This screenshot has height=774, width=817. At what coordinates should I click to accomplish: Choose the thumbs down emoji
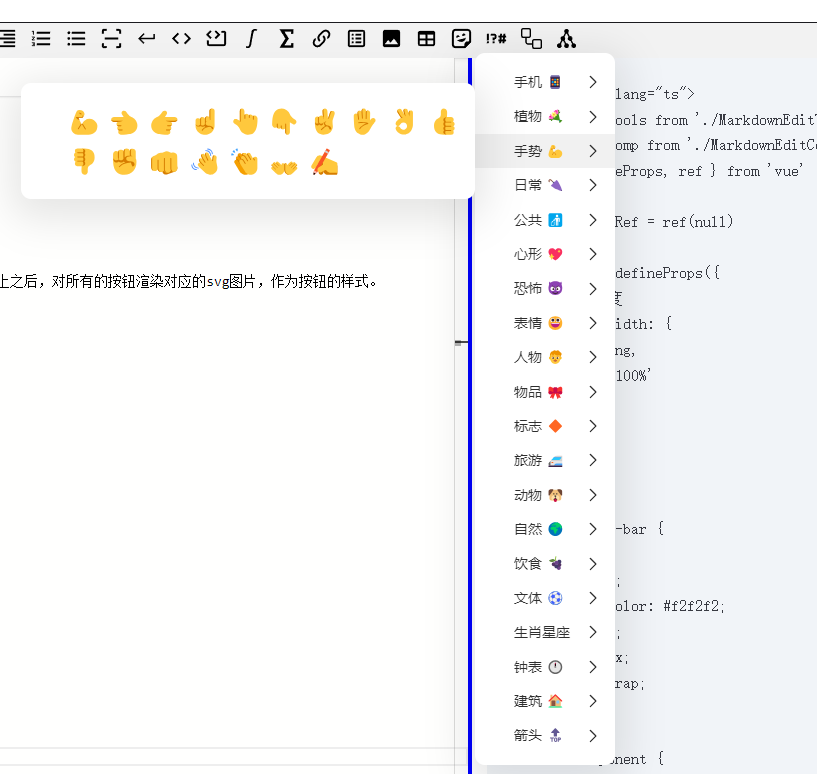(84, 161)
